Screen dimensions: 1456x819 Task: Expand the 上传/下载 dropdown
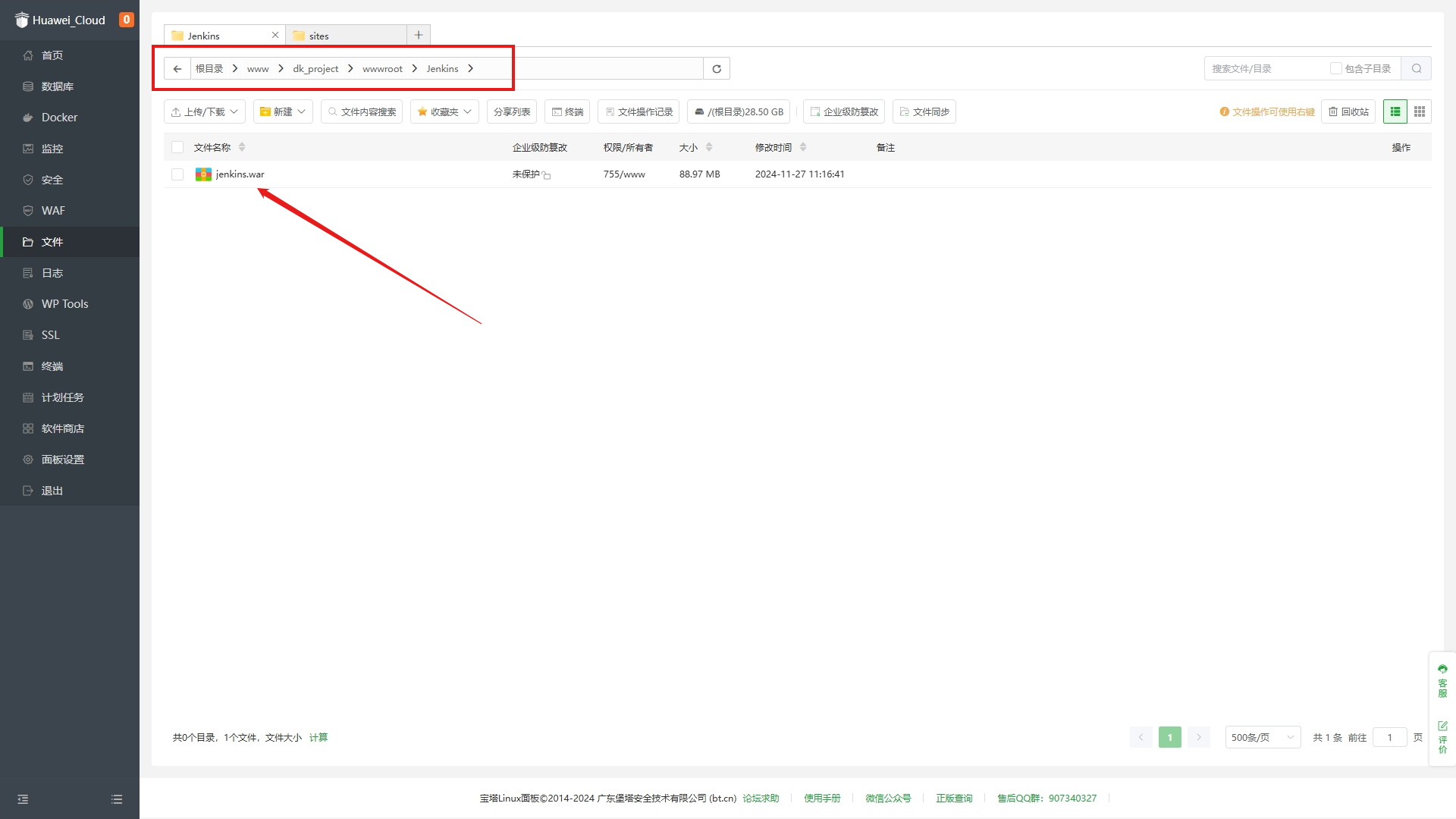(205, 111)
